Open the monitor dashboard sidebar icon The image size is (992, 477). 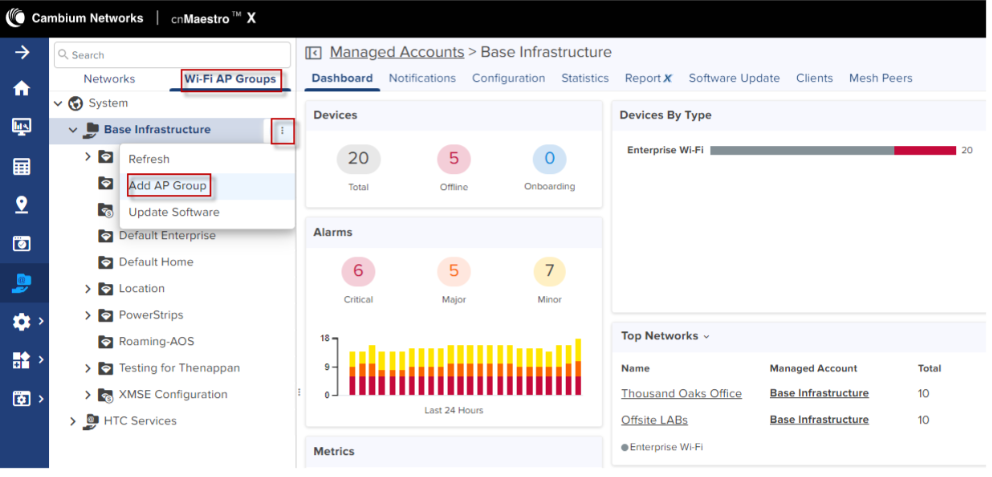click(x=22, y=127)
